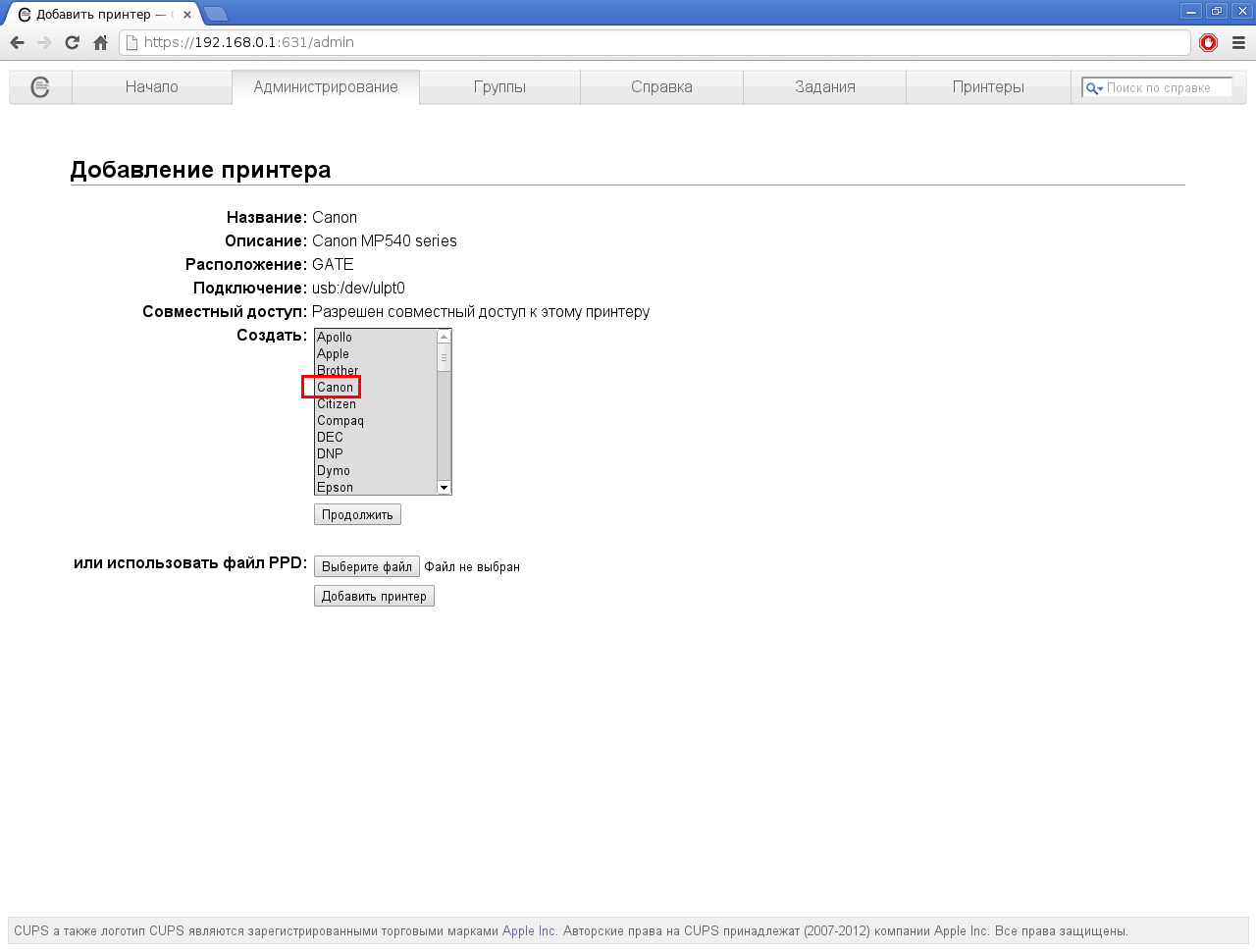Go to the browser home icon

100,42
